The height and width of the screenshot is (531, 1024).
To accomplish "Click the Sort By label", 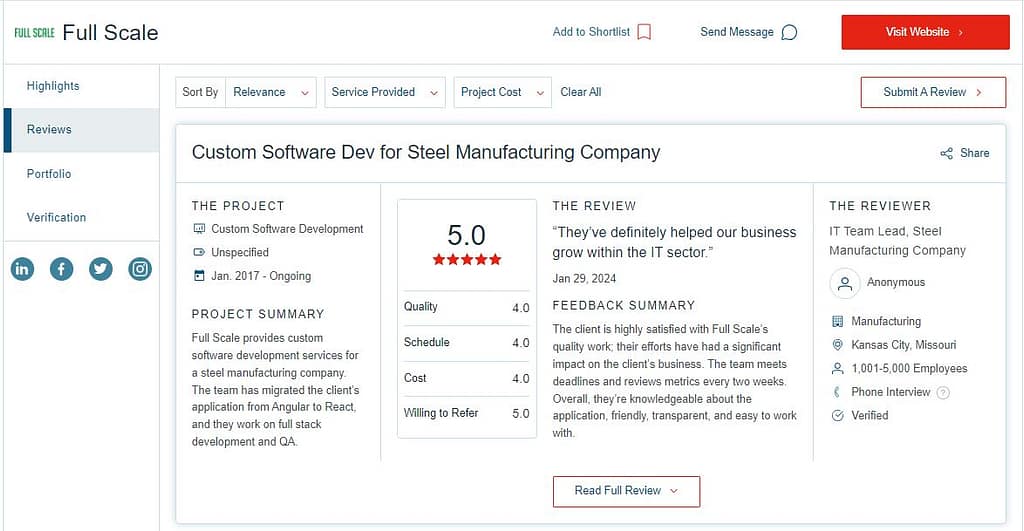I will [200, 92].
